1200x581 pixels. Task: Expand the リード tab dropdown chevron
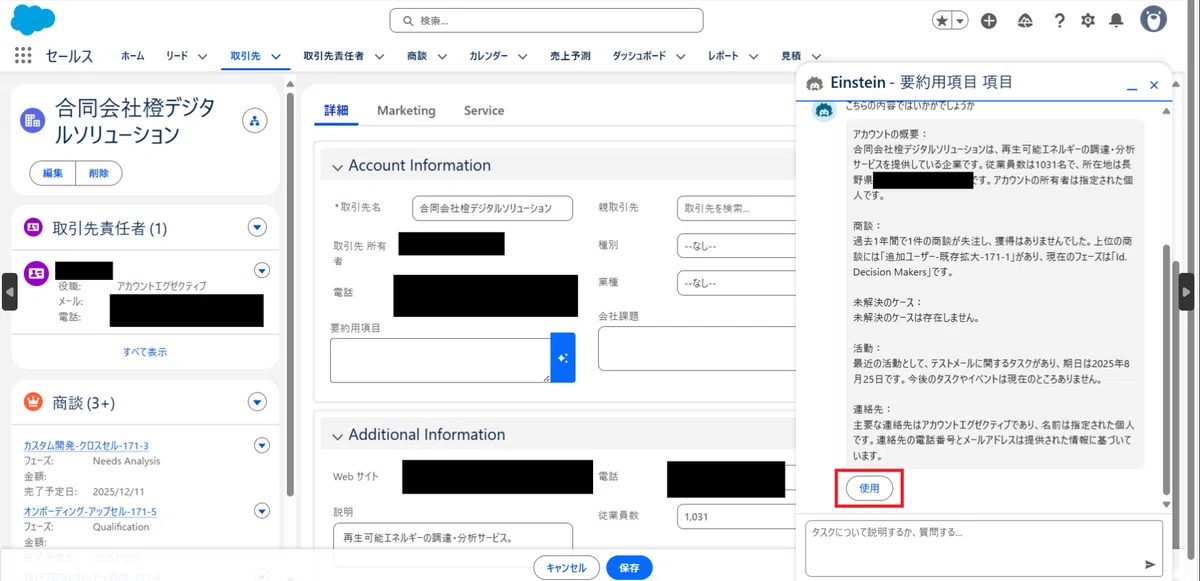click(202, 57)
